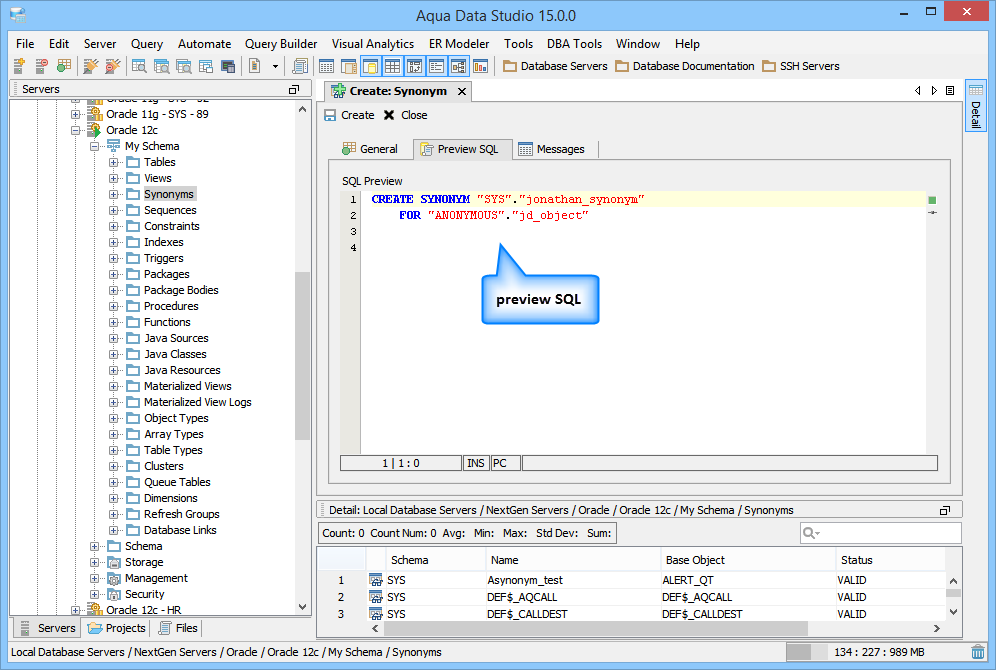Expand the Views folder node

click(x=114, y=178)
